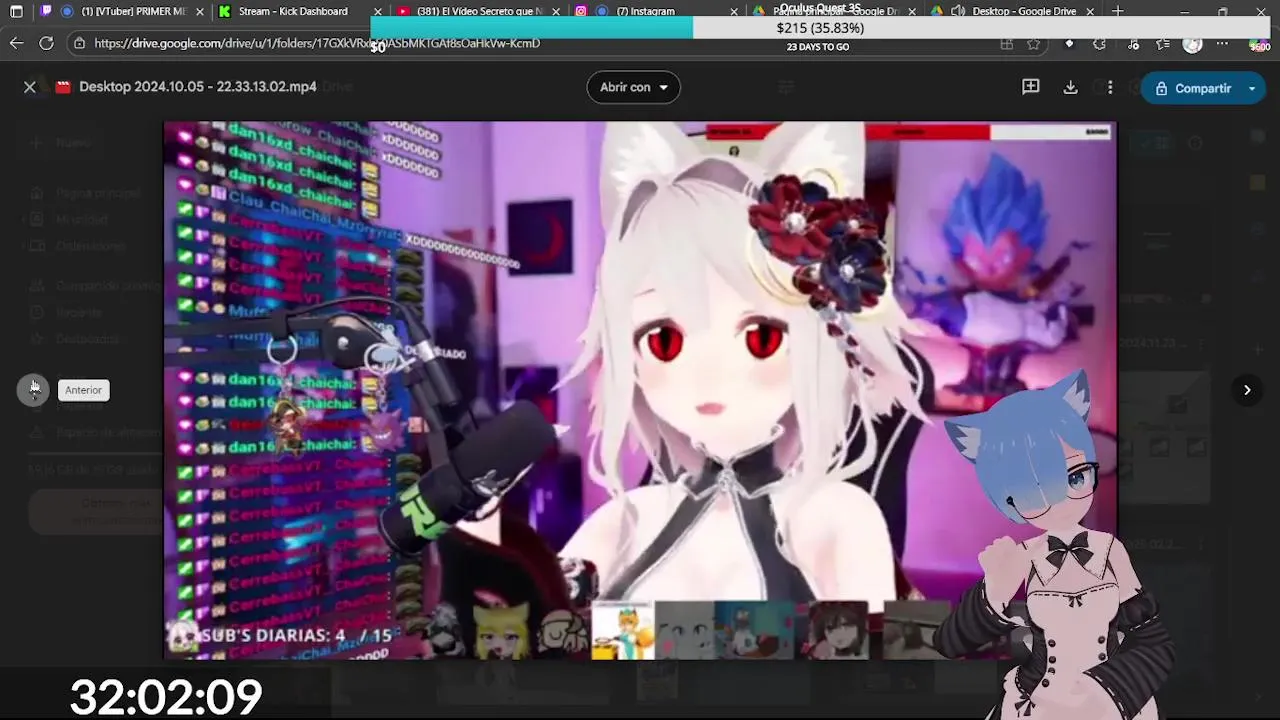The image size is (1280, 720).
Task: Open the browser media control icon
Action: click(1133, 44)
